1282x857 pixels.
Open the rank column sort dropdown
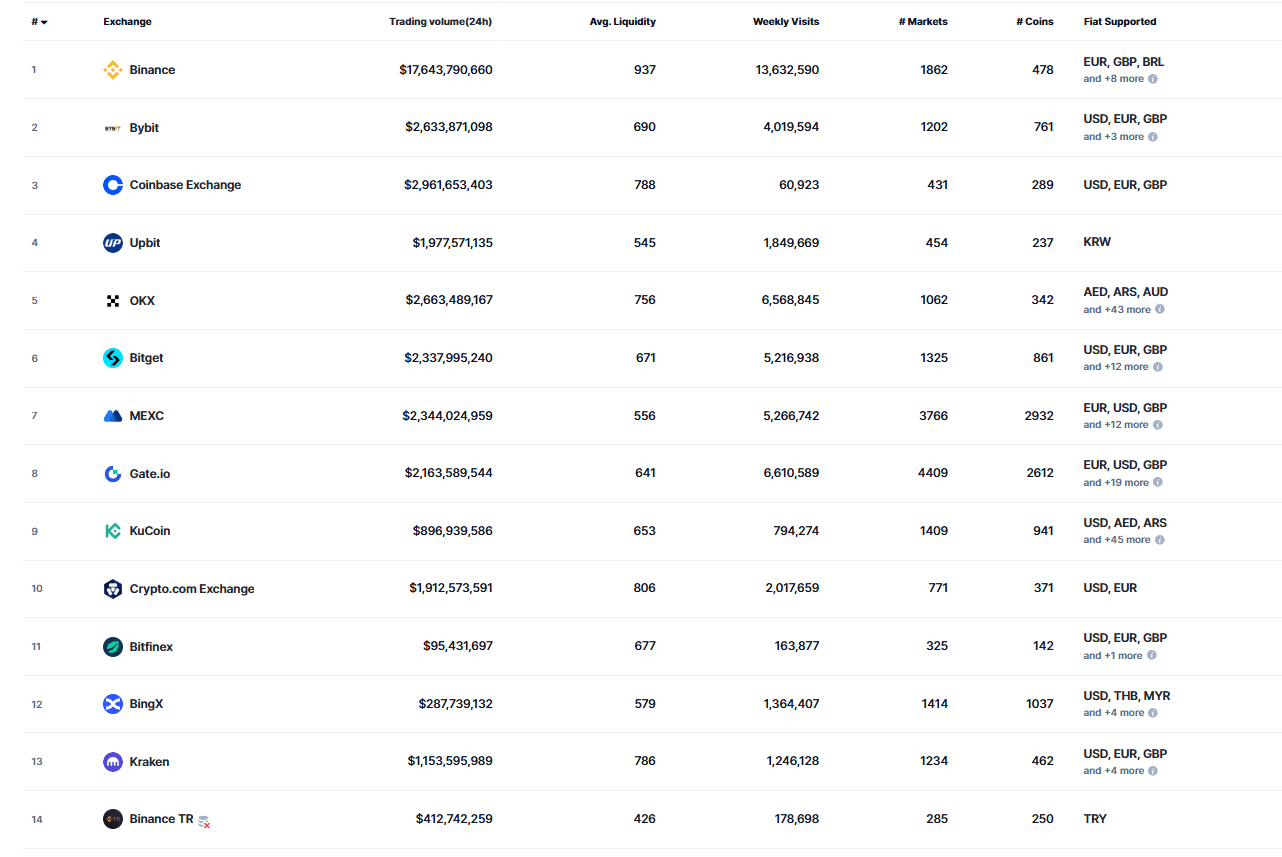42,21
